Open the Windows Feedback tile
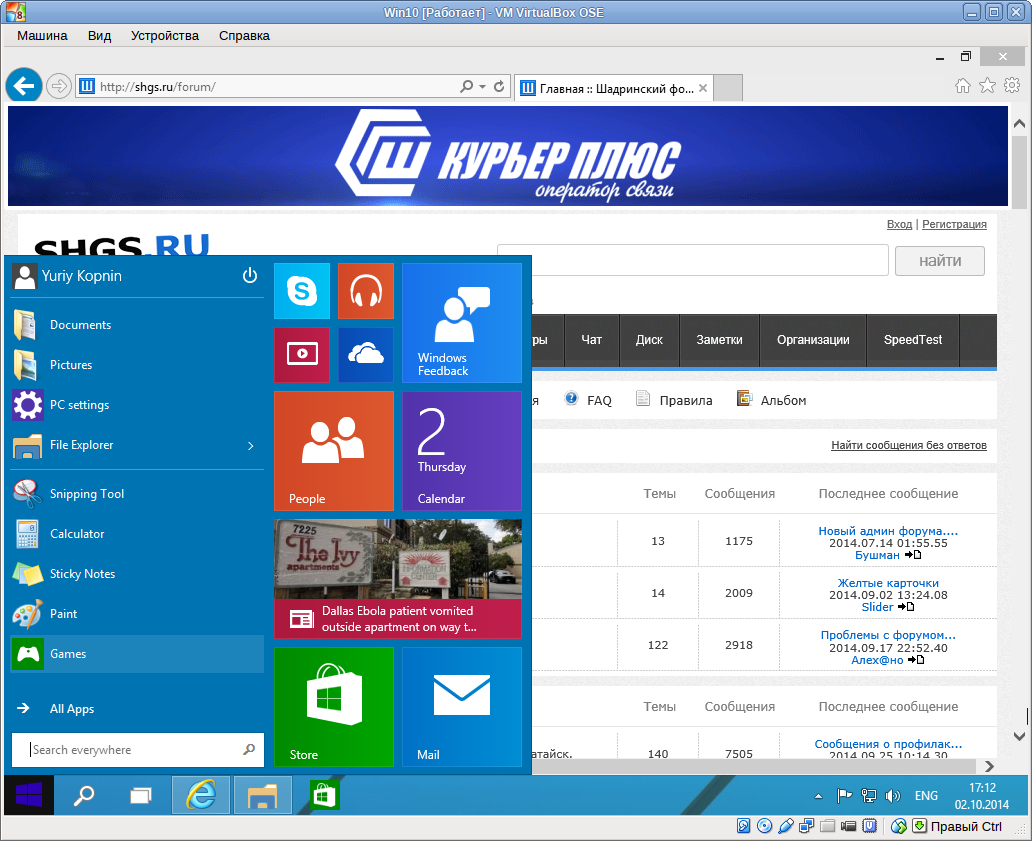Screen dimensions: 1032x841 462,323
